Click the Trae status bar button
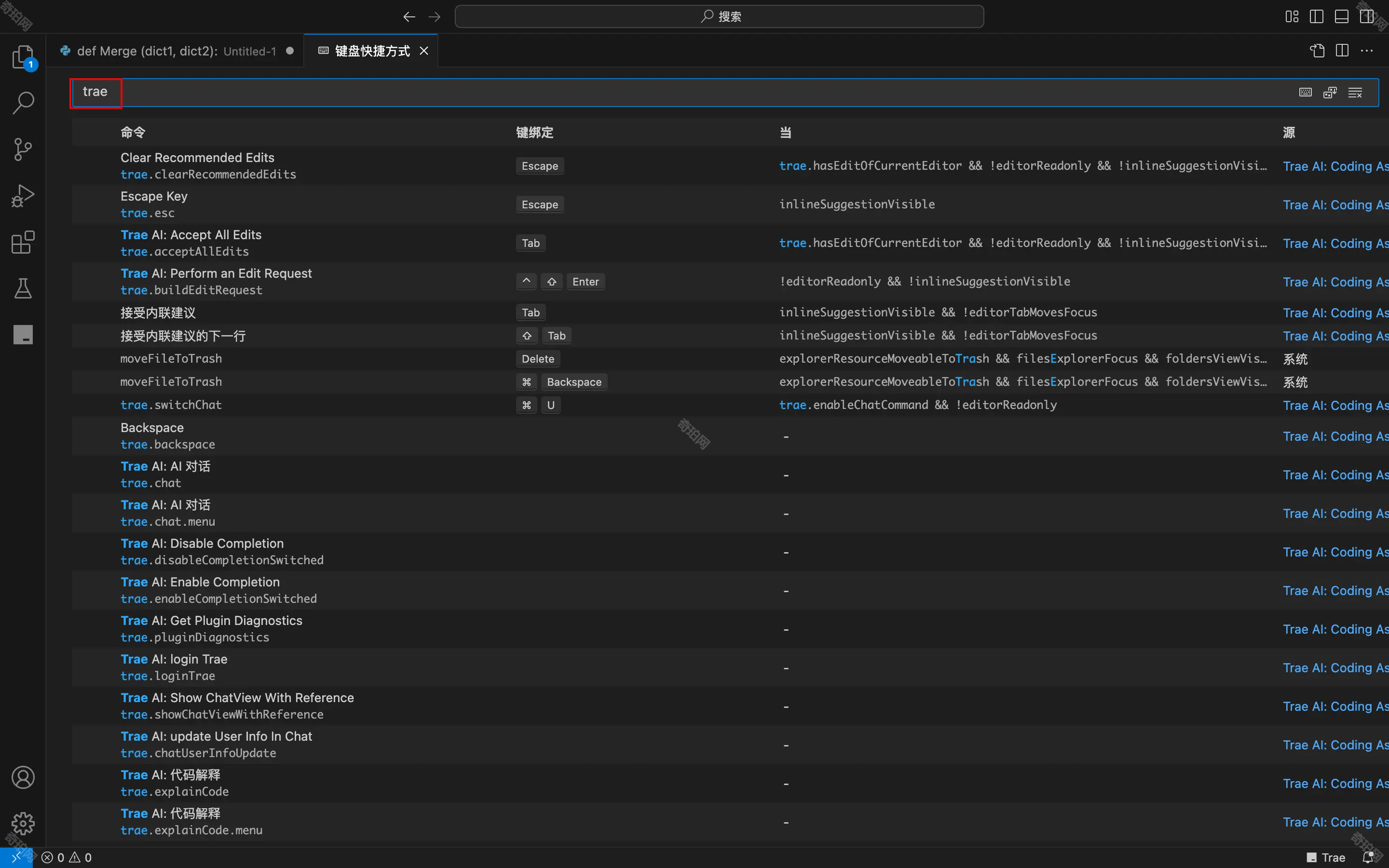The image size is (1389, 868). click(1326, 857)
